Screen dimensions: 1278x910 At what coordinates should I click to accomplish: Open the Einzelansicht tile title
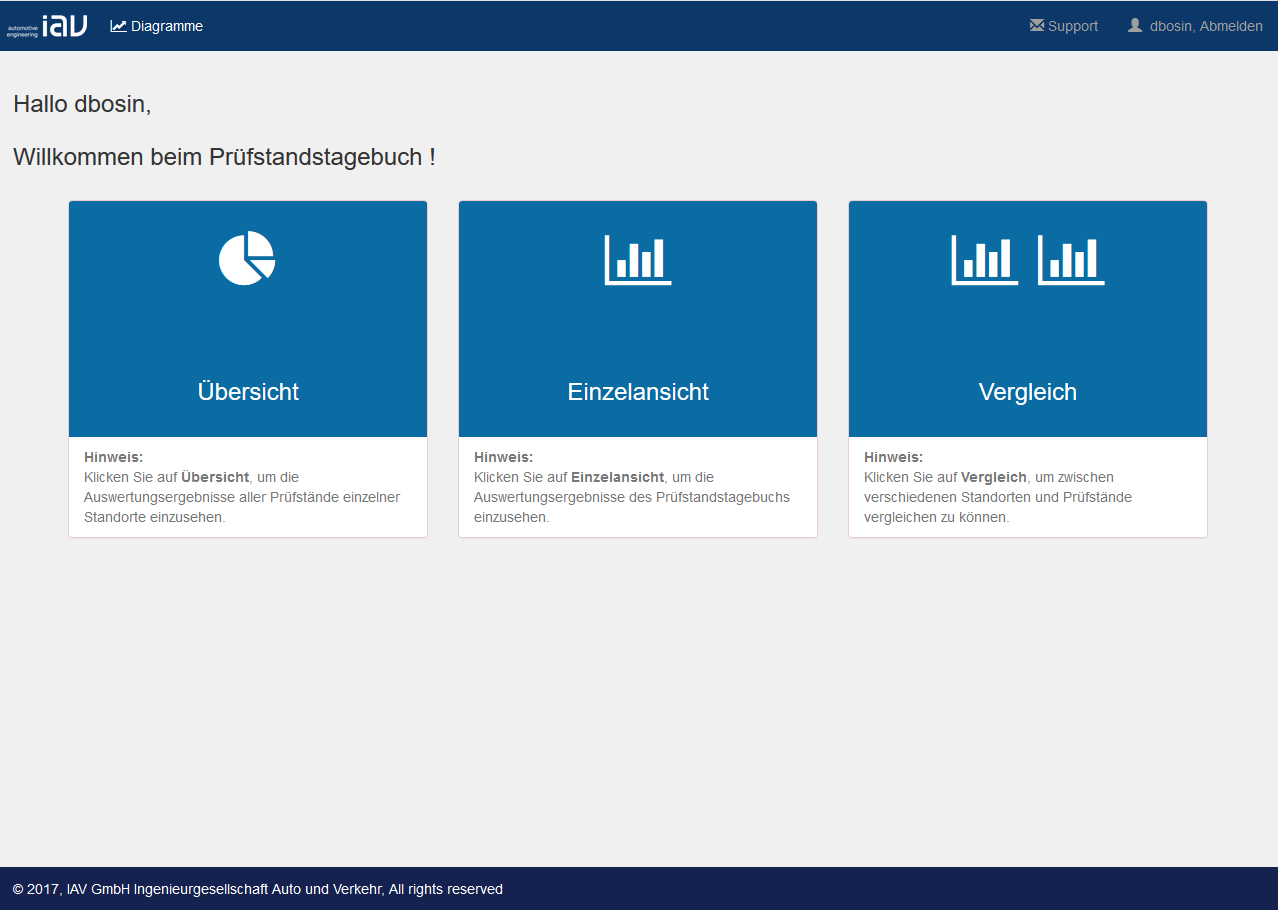pyautogui.click(x=638, y=392)
